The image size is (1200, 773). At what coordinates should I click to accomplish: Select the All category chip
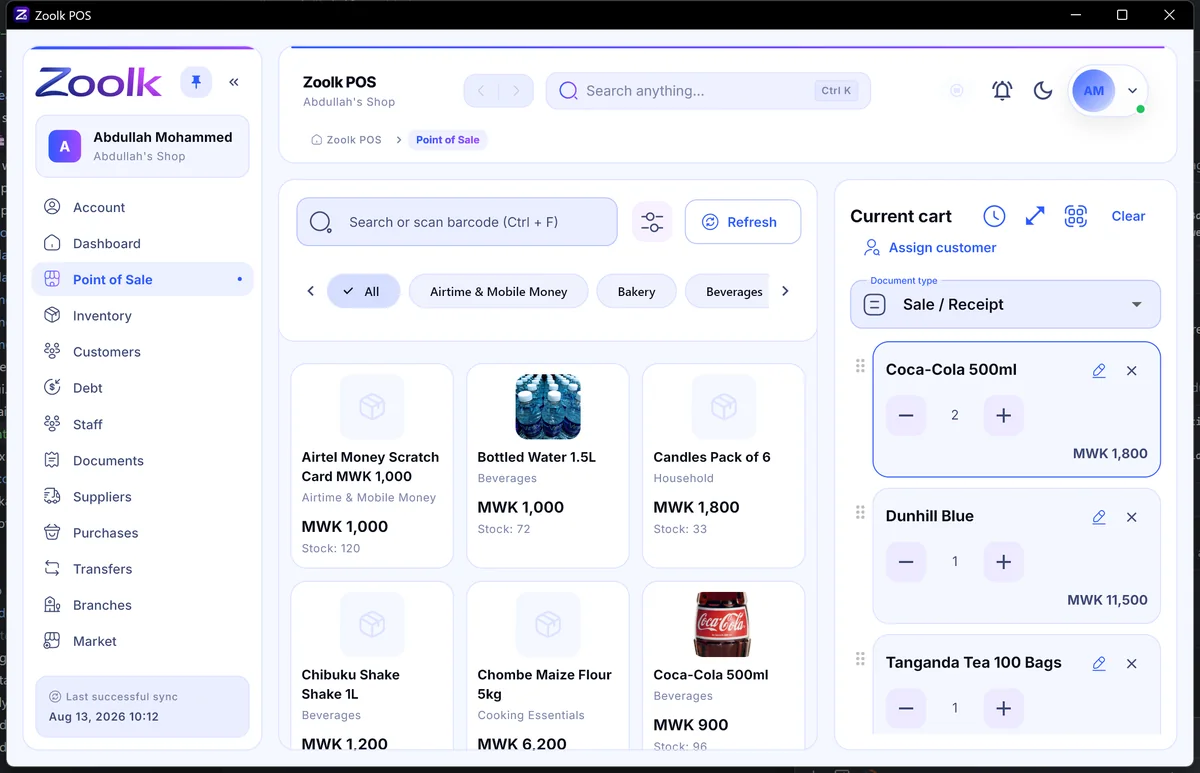pyautogui.click(x=363, y=291)
